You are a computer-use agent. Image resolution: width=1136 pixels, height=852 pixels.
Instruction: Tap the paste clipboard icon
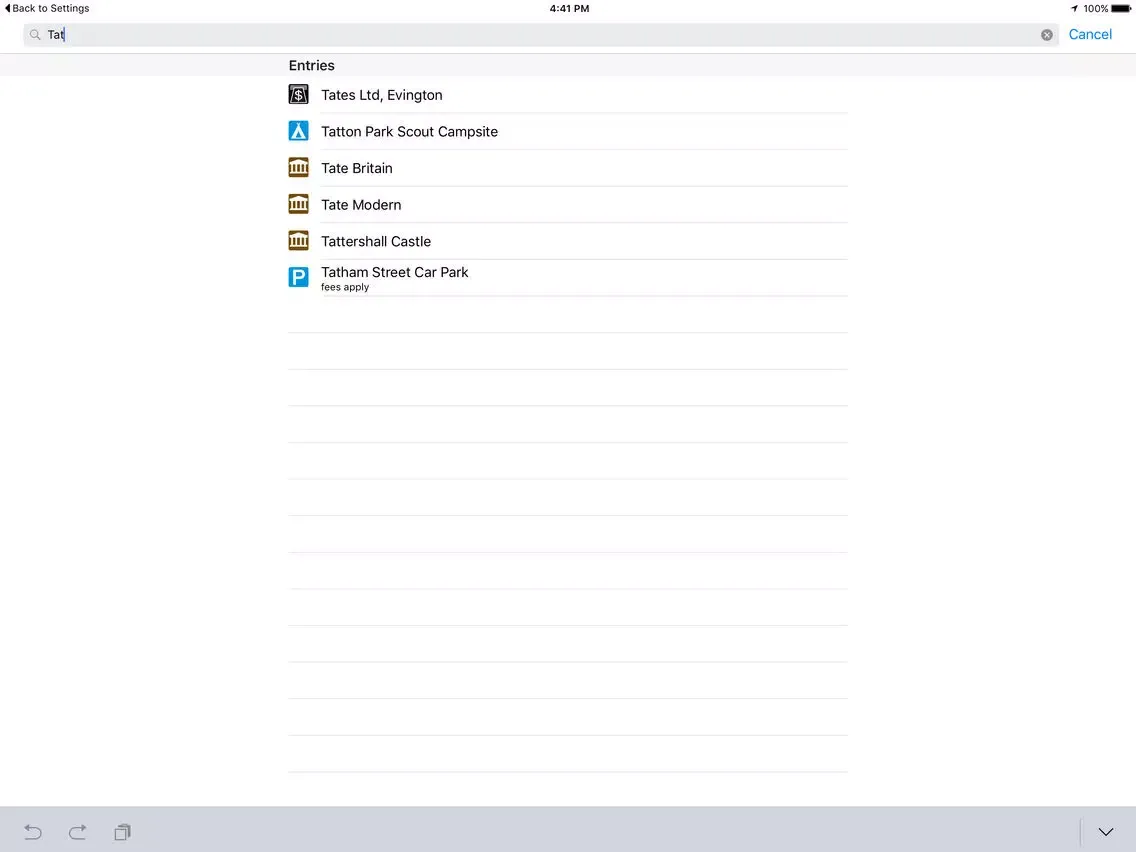(122, 832)
